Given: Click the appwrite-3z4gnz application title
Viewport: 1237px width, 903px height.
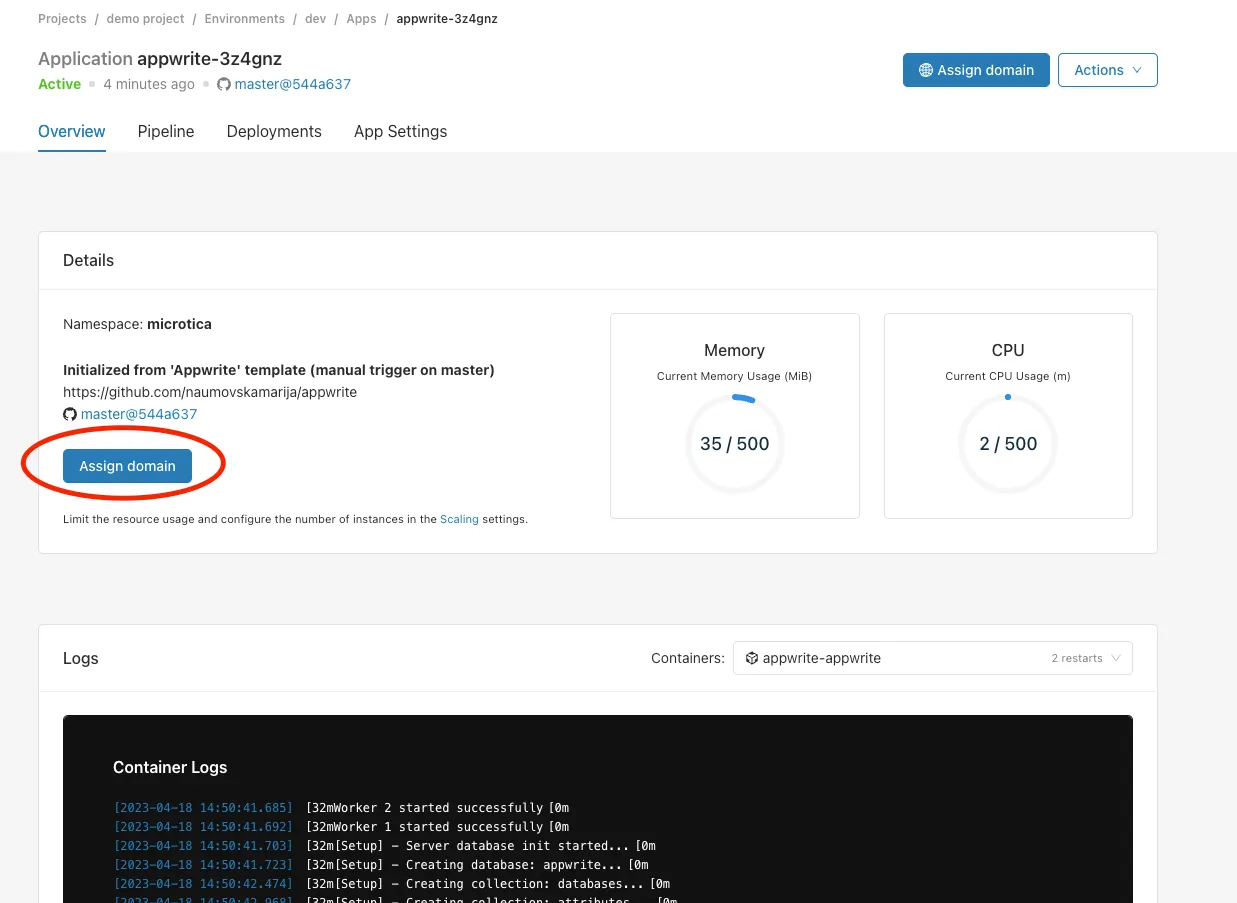Looking at the screenshot, I should coord(209,59).
